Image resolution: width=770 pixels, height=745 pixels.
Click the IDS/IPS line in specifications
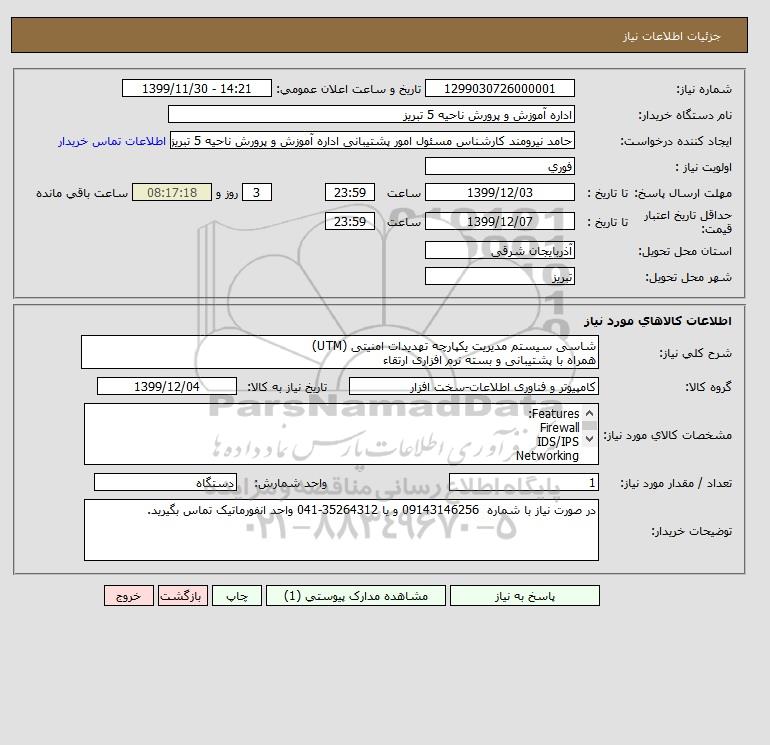pyautogui.click(x=557, y=441)
